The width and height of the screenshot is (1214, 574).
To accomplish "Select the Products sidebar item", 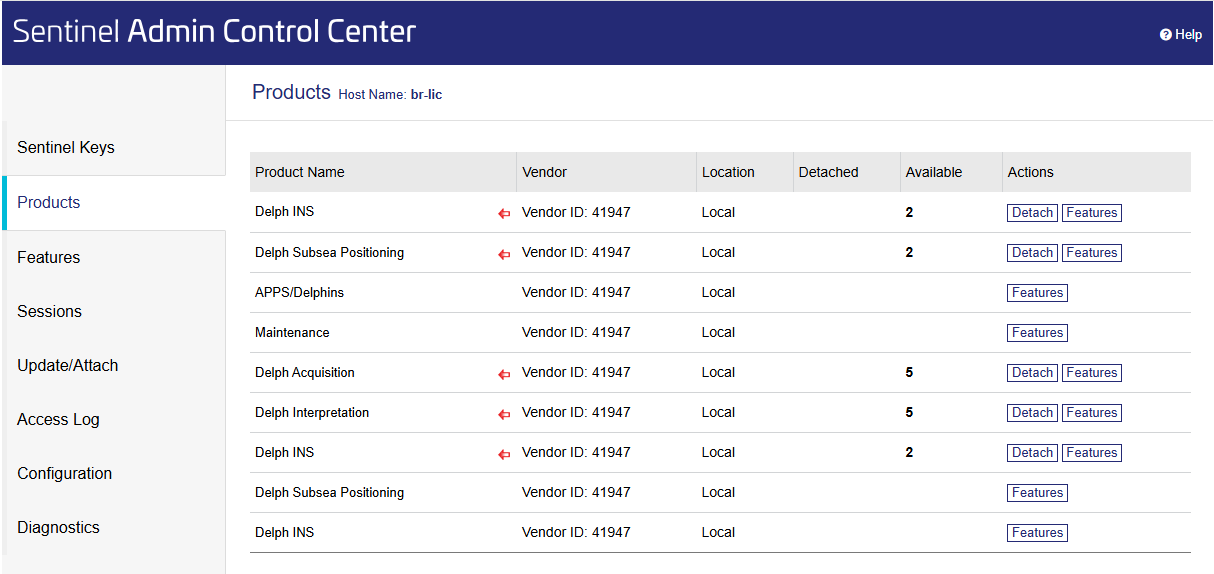I will coord(49,202).
